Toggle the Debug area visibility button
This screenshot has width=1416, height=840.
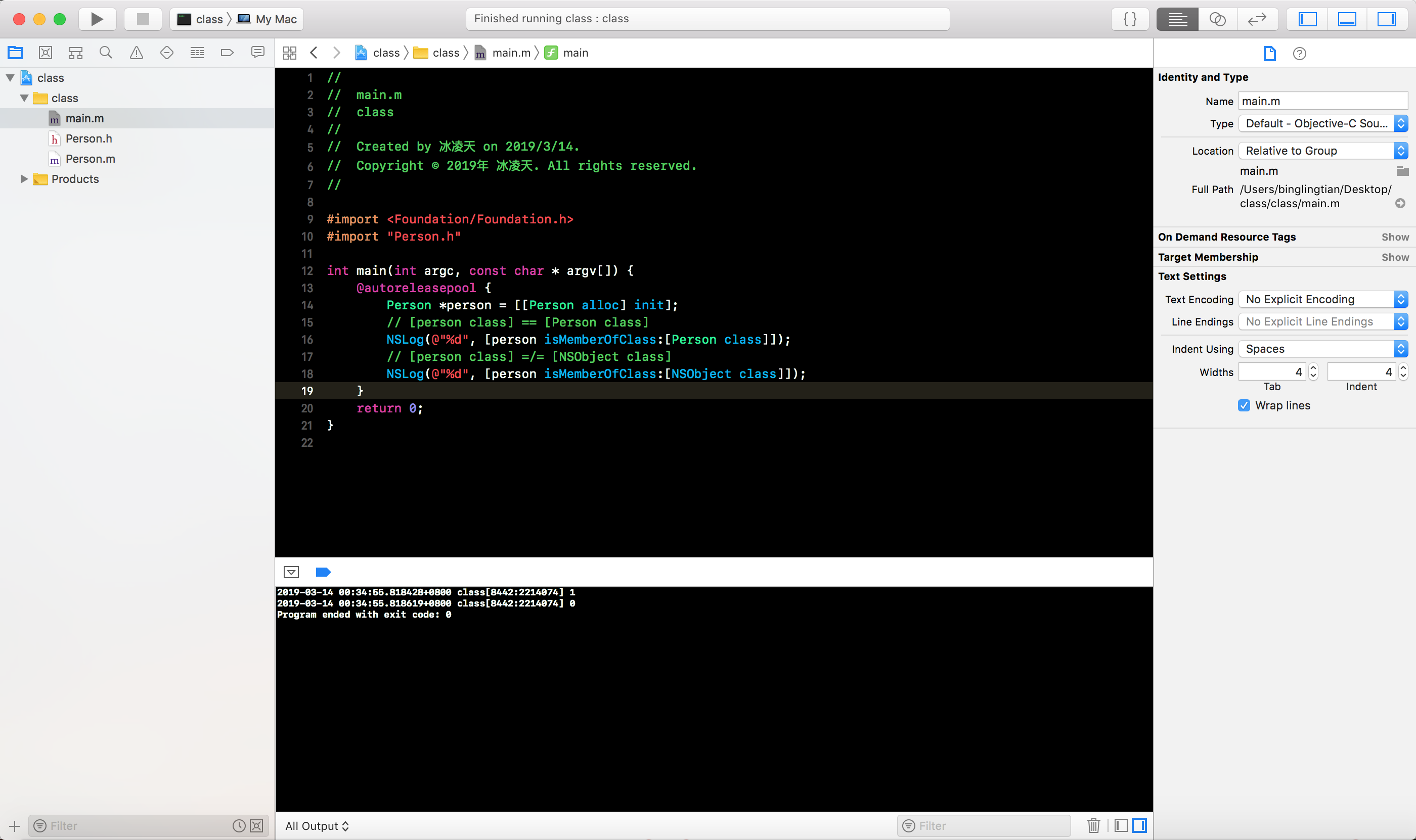click(1346, 19)
